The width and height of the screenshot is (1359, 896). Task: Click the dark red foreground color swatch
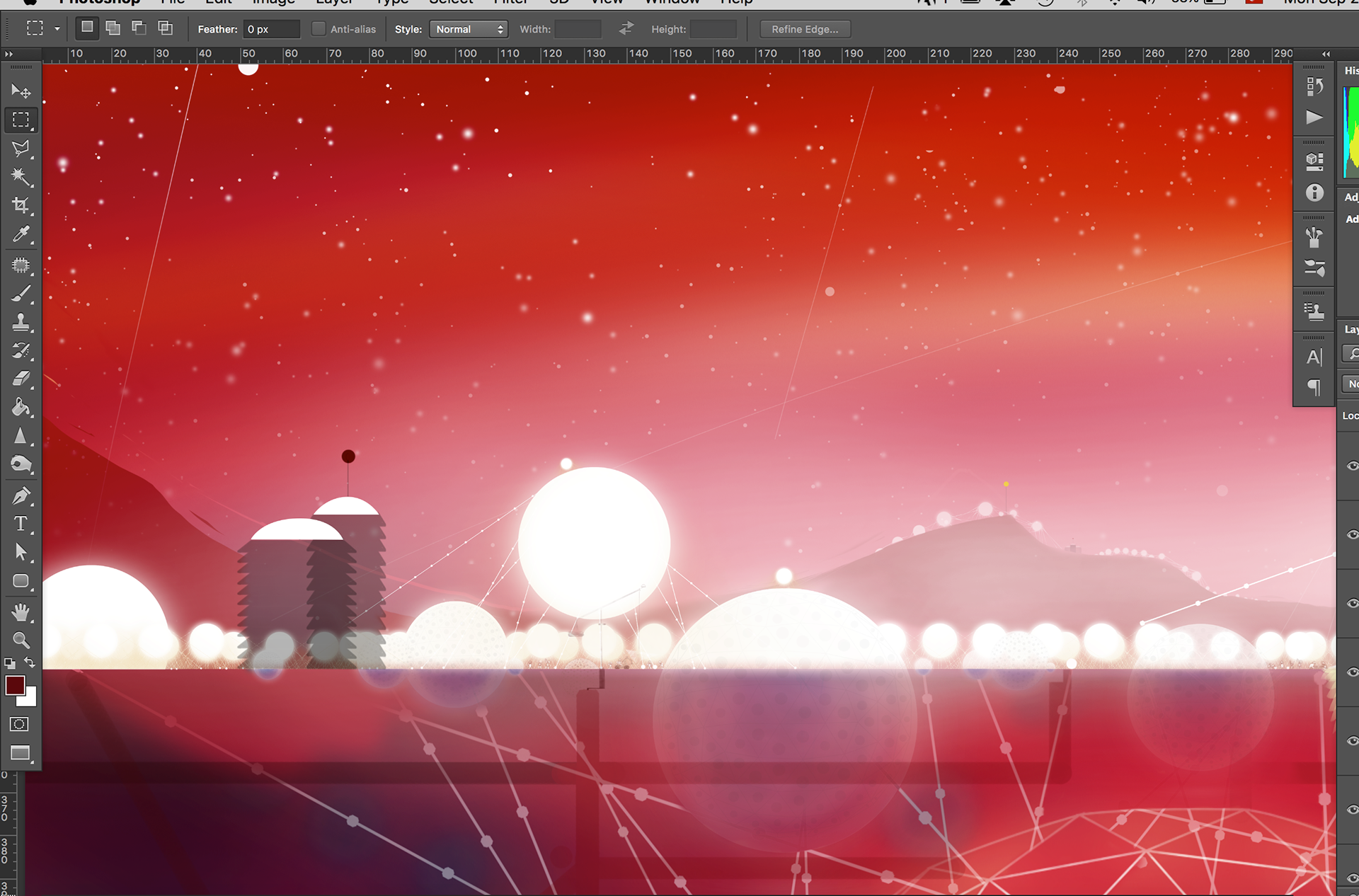click(x=15, y=685)
